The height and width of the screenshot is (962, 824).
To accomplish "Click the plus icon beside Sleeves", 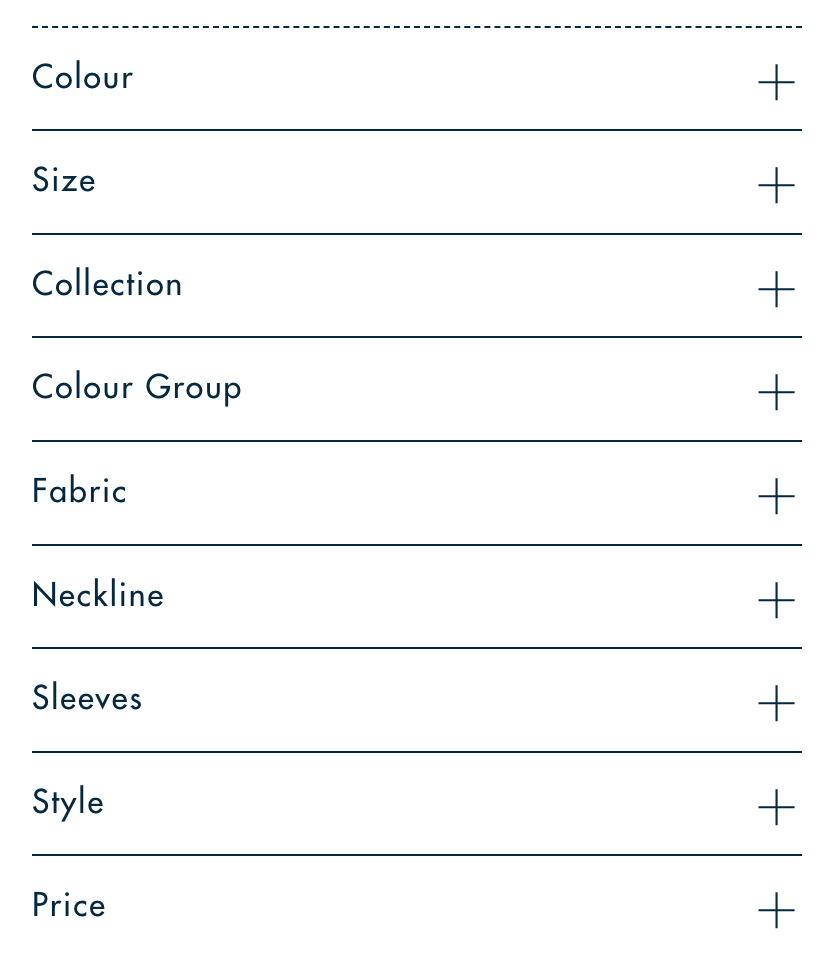I will point(776,703).
